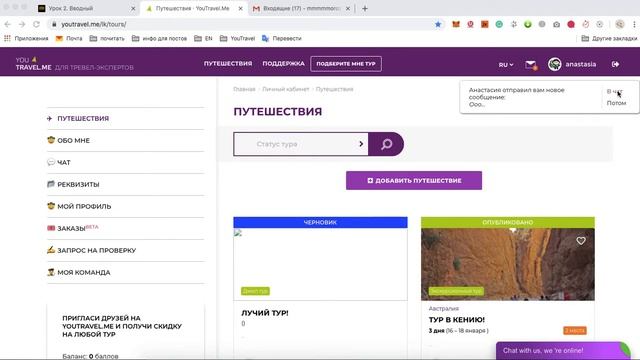The height and width of the screenshot is (360, 640).
Task: Click 'В чат' in the message notification
Action: click(x=614, y=91)
